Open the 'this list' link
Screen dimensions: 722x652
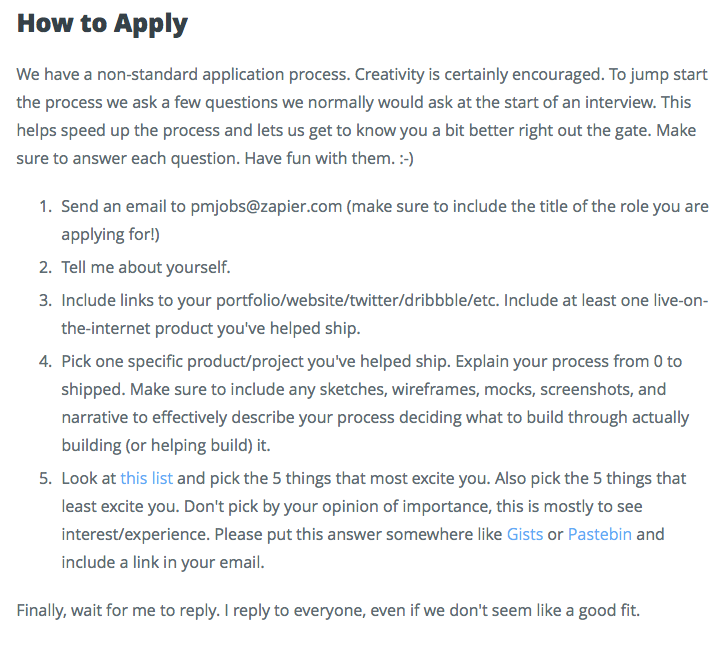[146, 478]
